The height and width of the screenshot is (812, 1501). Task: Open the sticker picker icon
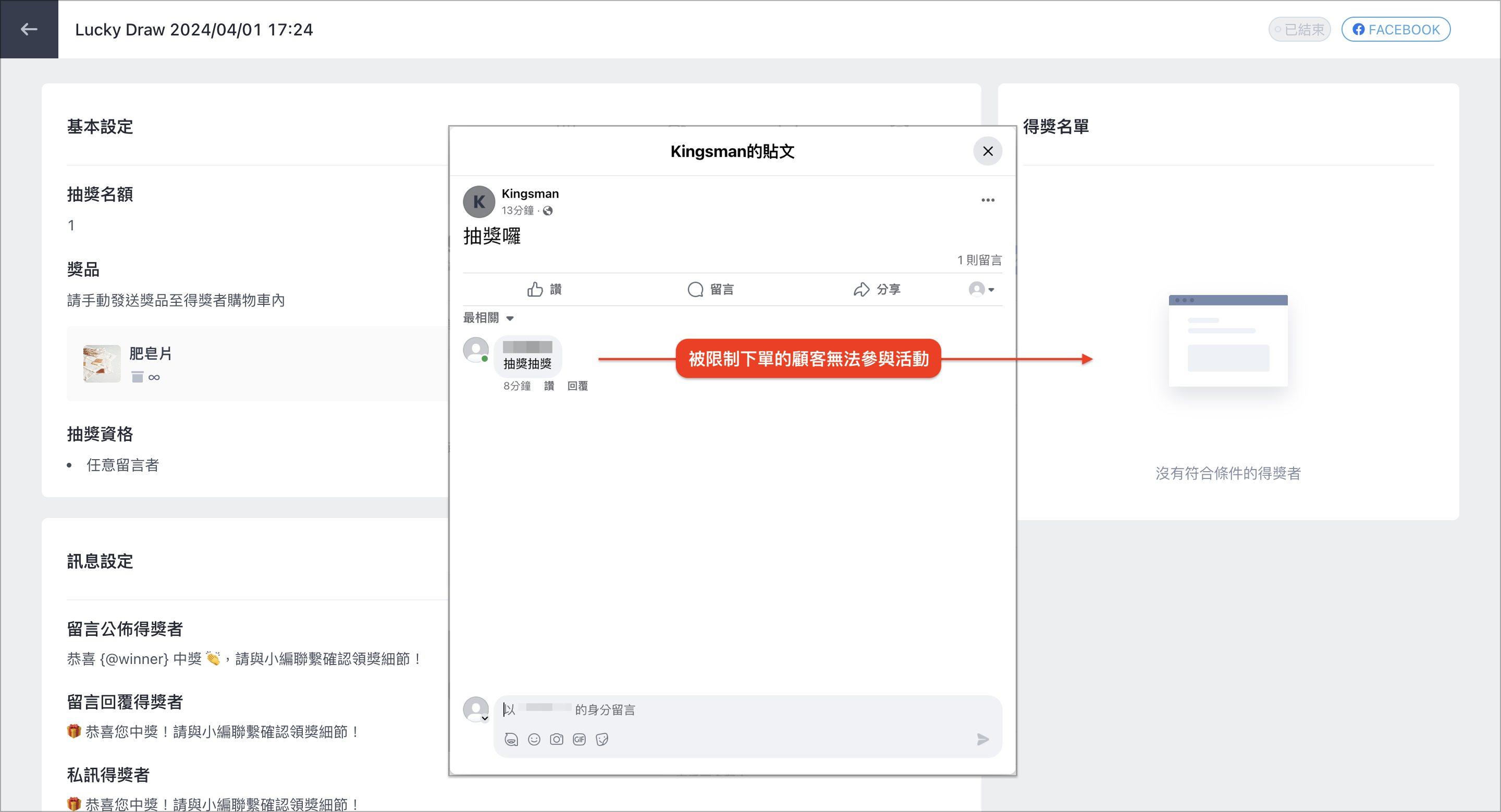point(601,739)
